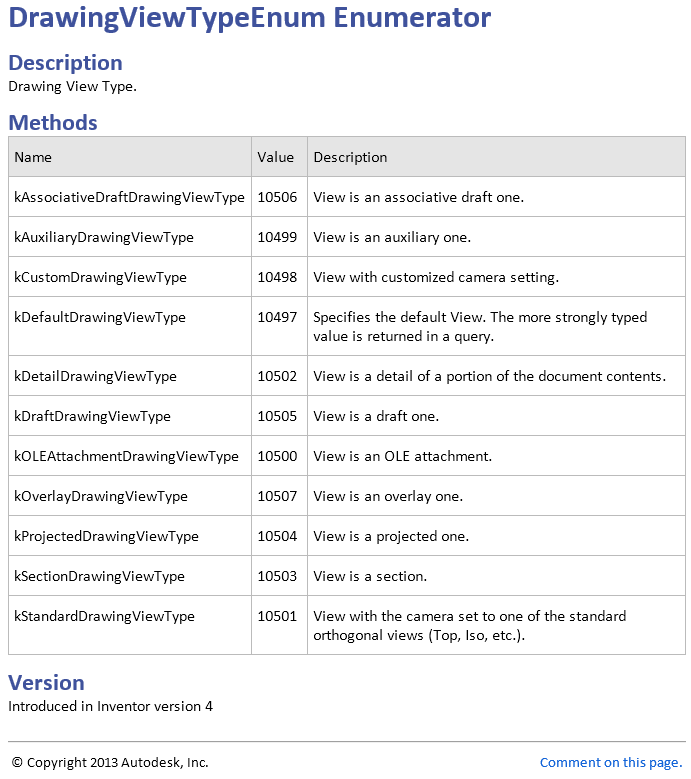Click the 'Comment on this page.' link
The image size is (691, 779).
point(610,762)
